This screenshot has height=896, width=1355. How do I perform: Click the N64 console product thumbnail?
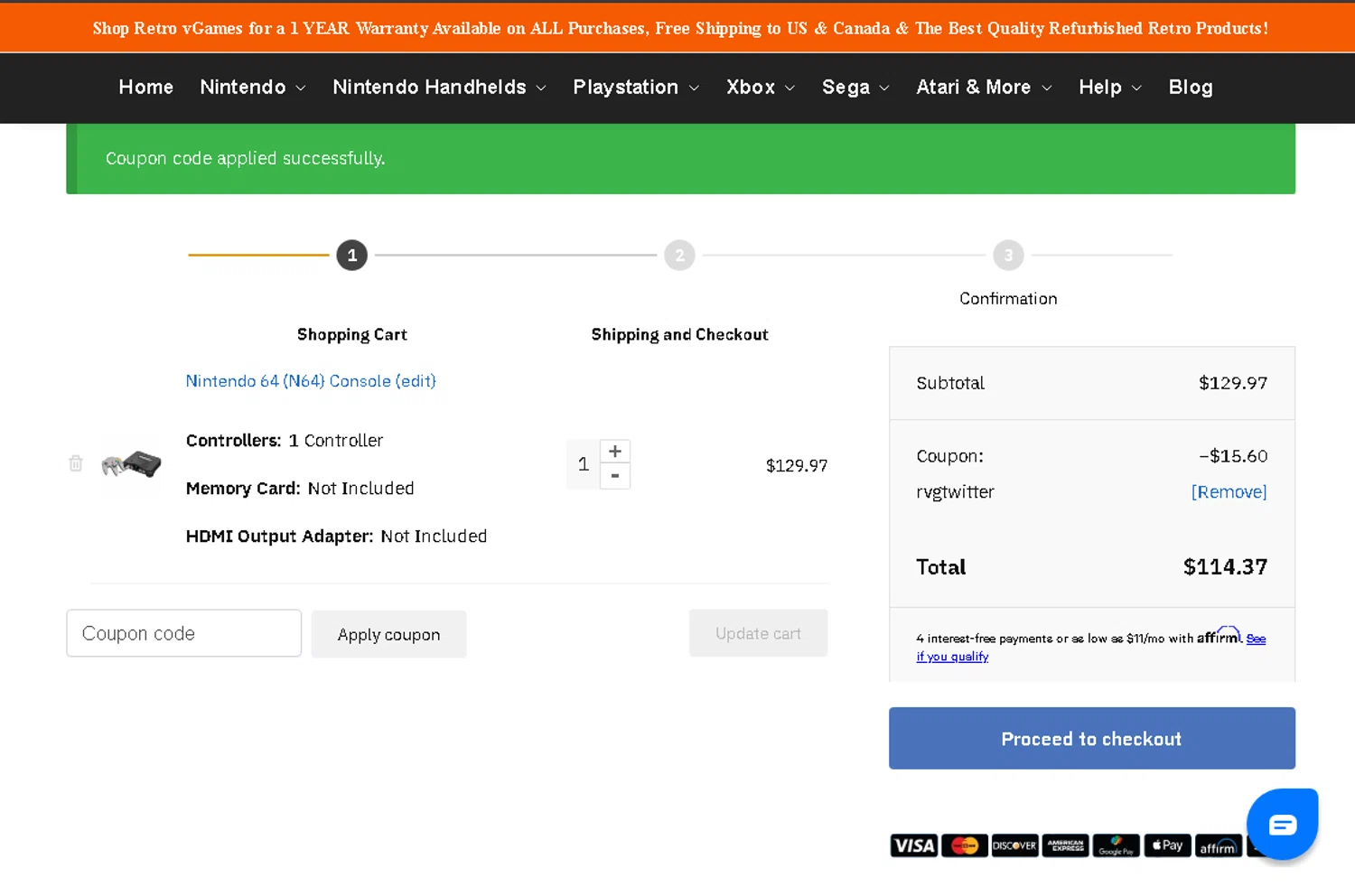[x=131, y=464]
